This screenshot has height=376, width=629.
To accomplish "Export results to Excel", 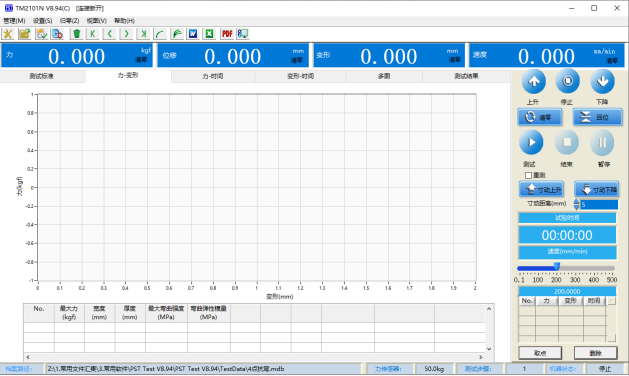I will 209,34.
